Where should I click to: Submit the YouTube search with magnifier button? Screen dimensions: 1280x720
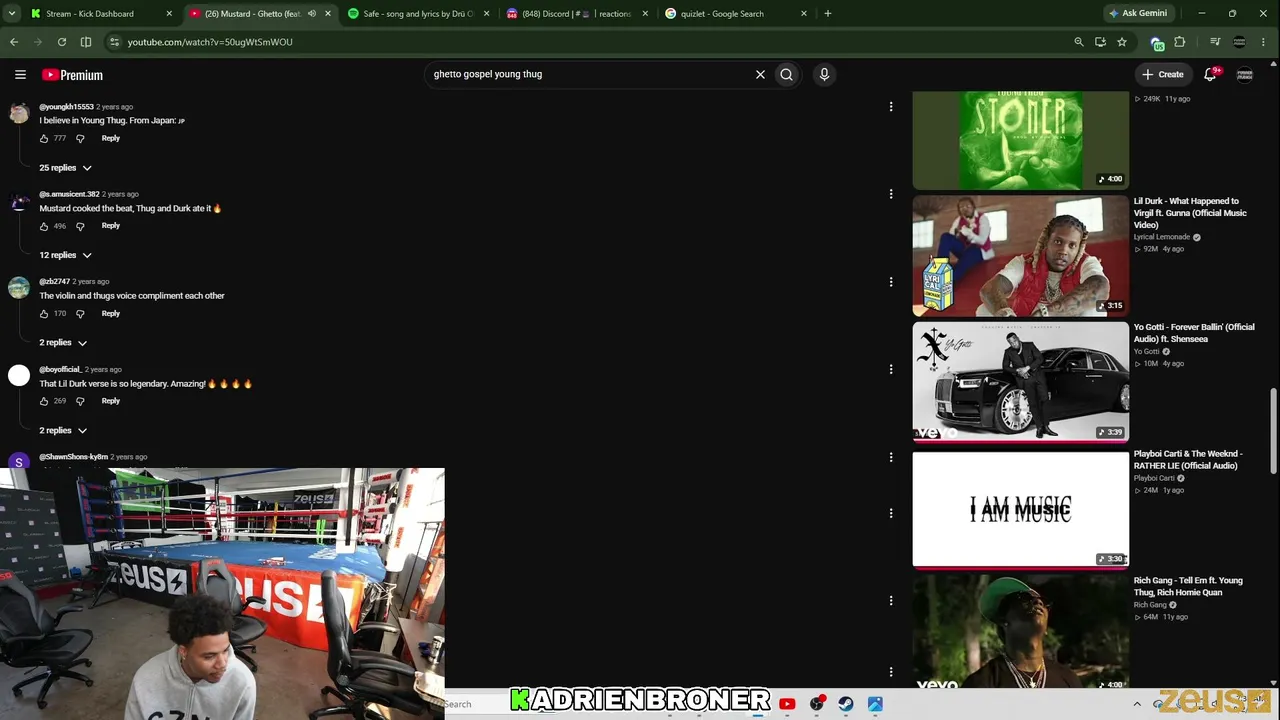[787, 74]
